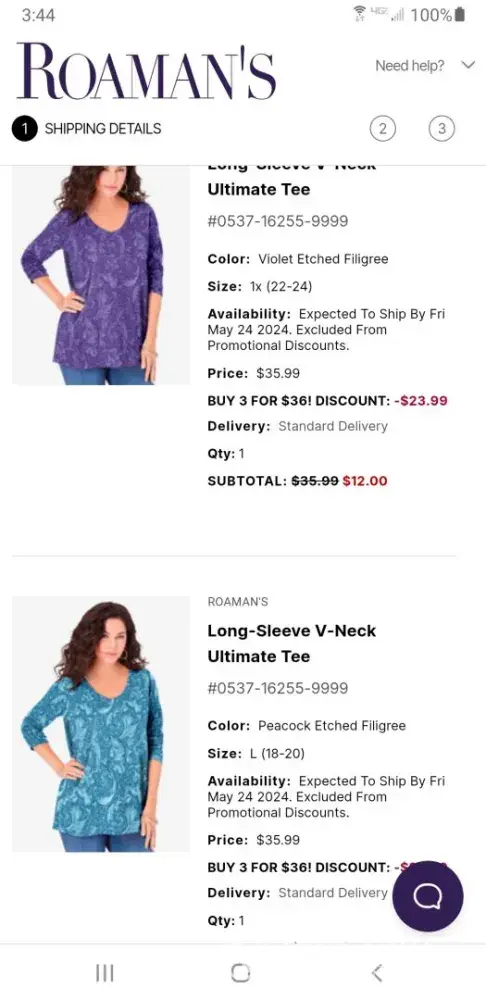This screenshot has width=486, height=1000.
Task: Tap the Android back arrow icon
Action: [x=377, y=973]
